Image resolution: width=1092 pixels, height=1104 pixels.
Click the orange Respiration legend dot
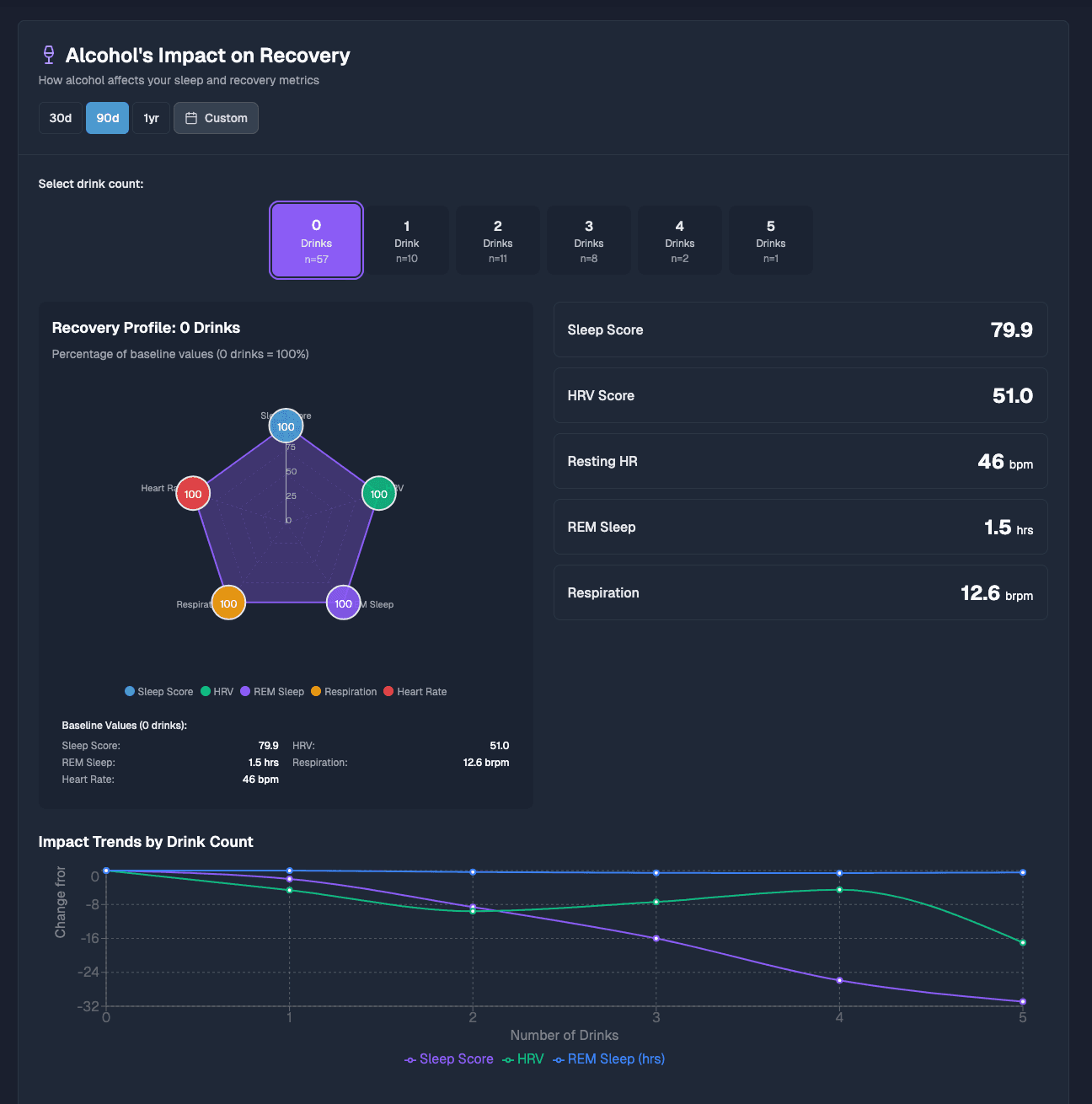coord(315,691)
